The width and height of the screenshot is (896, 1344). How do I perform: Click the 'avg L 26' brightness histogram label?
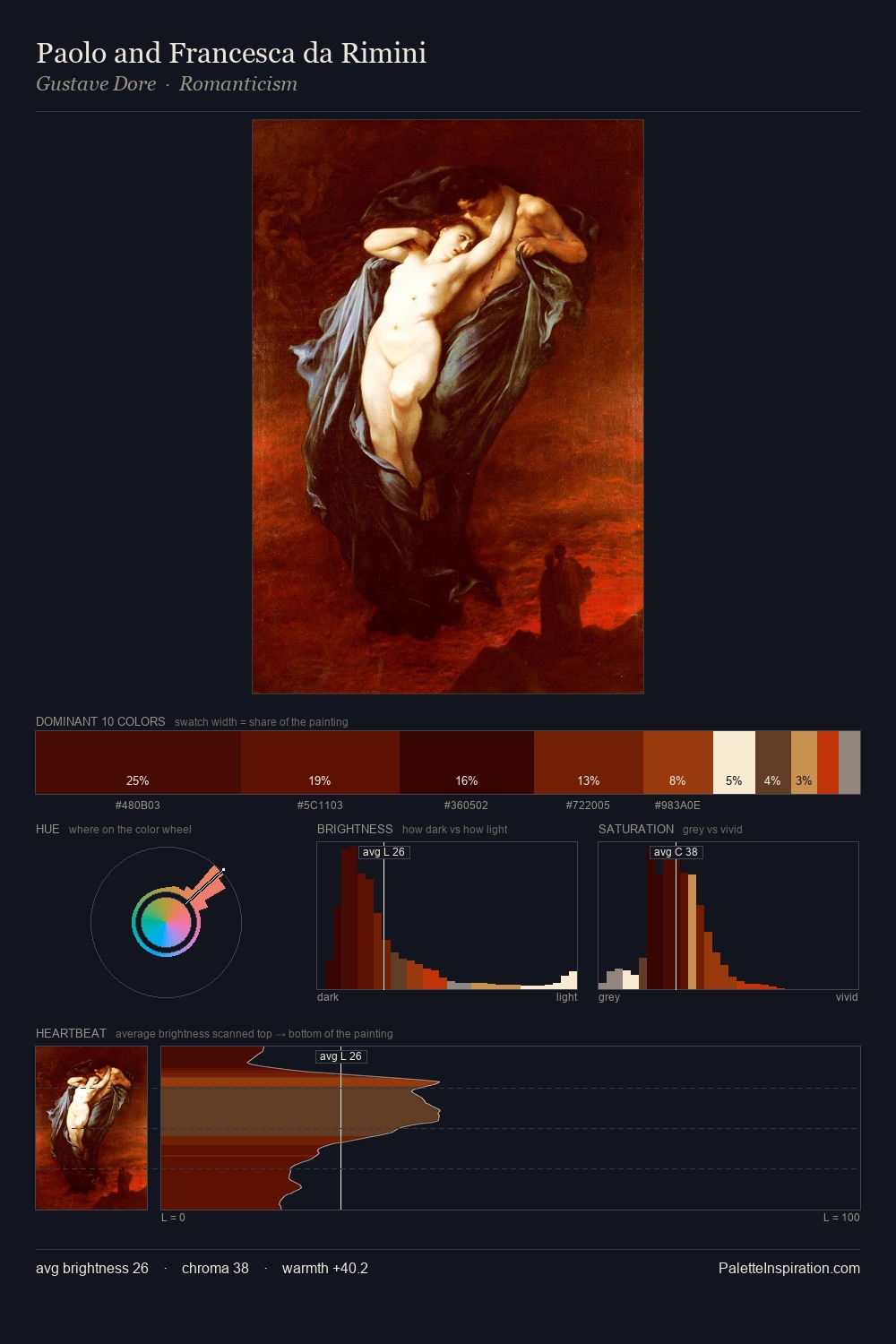click(384, 852)
